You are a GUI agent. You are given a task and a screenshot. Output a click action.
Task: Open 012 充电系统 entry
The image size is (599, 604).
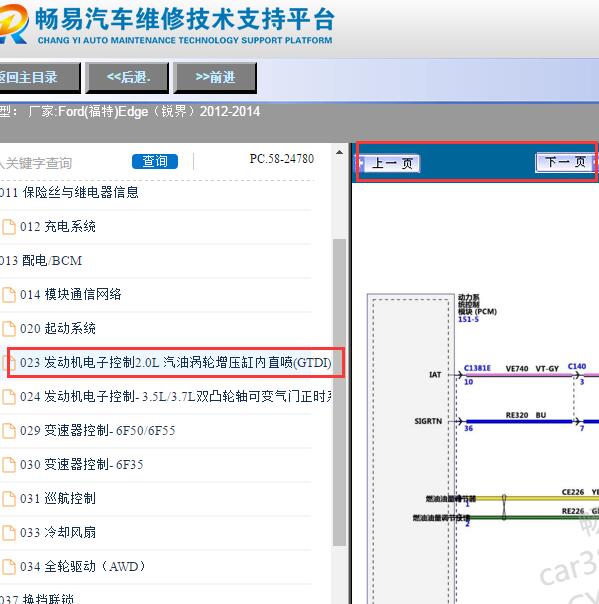click(58, 226)
